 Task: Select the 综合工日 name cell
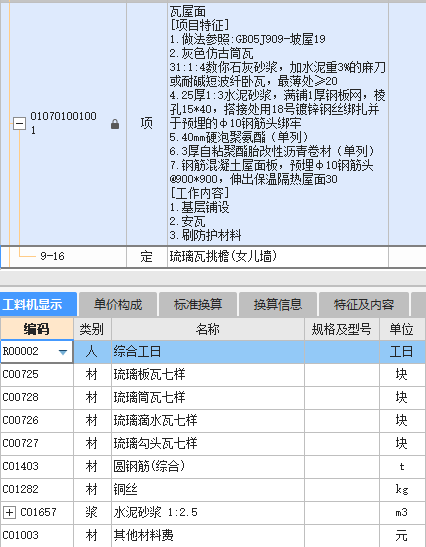click(x=208, y=352)
